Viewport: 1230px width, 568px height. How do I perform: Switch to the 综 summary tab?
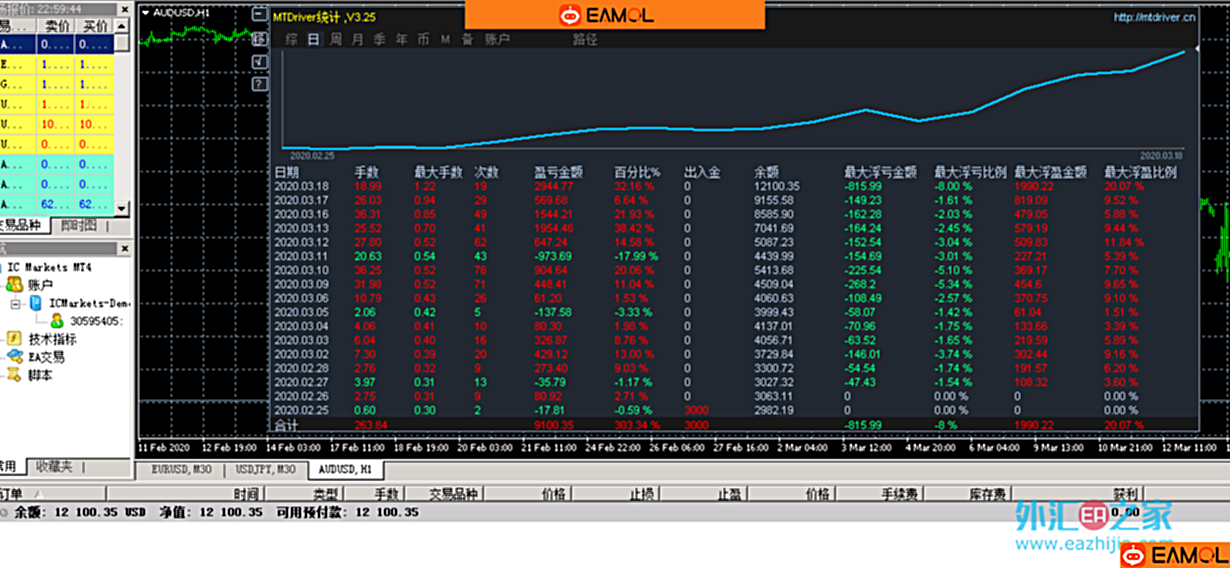point(291,39)
